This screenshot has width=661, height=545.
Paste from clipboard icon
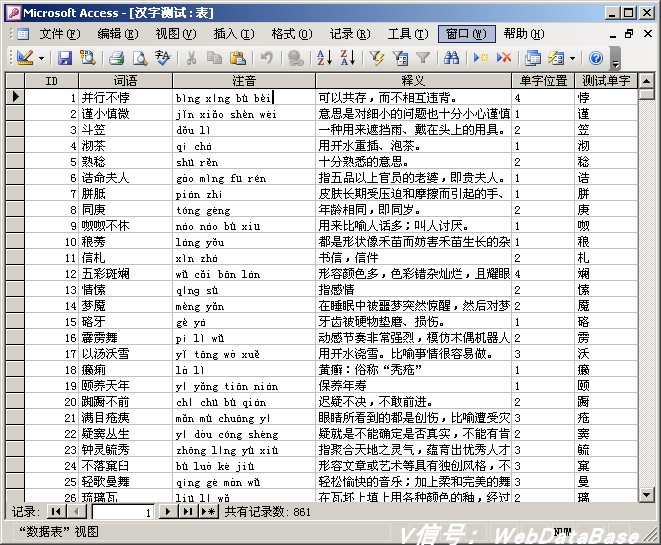point(238,58)
